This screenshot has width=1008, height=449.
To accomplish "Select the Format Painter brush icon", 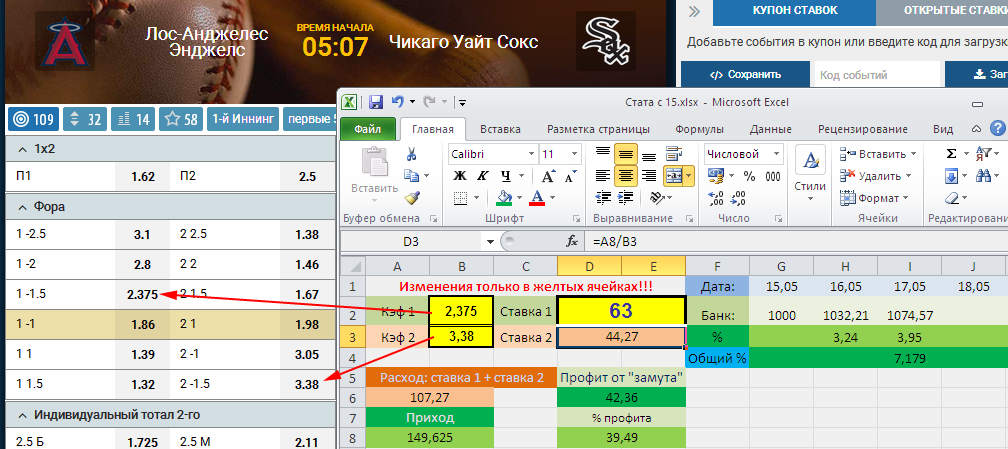I will [x=411, y=197].
